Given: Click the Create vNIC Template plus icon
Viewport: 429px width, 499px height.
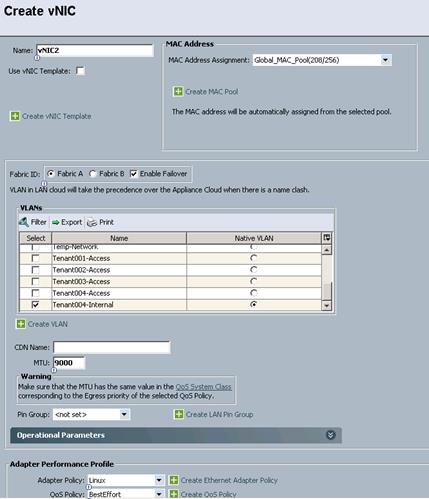Looking at the screenshot, I should point(15,116).
